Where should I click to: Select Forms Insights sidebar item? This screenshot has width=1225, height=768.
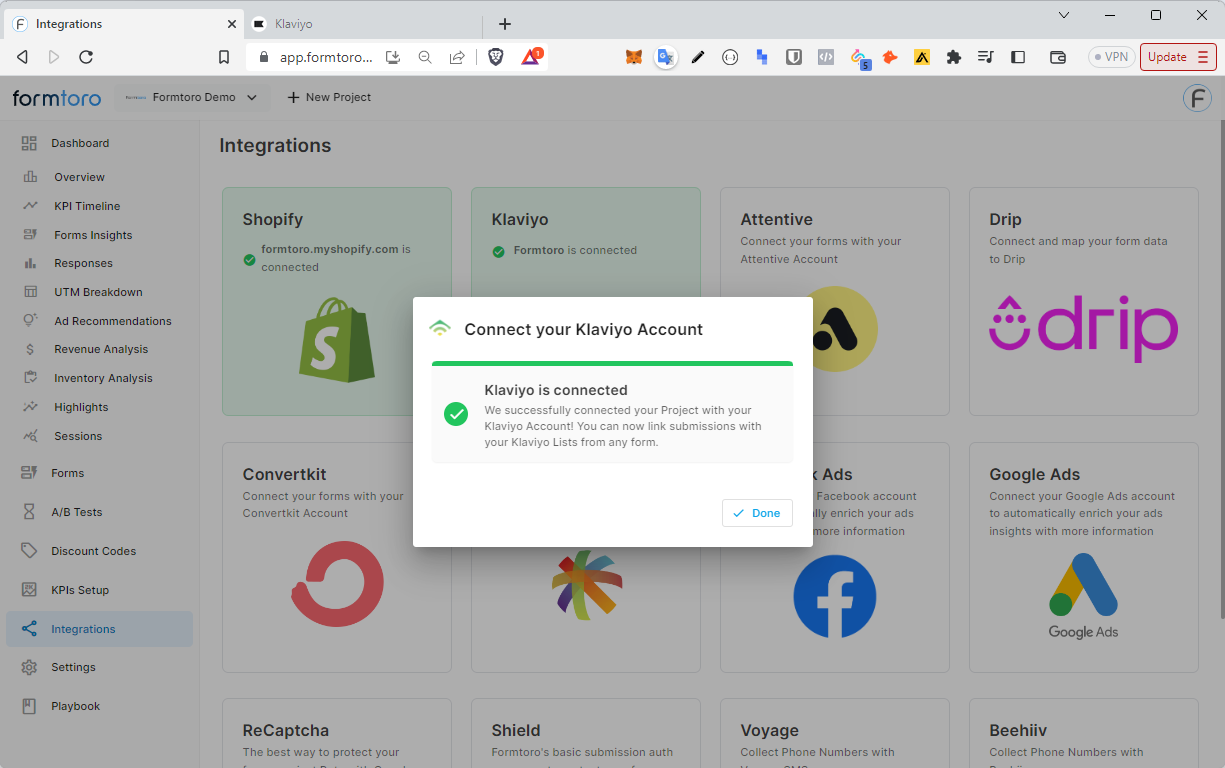point(93,235)
